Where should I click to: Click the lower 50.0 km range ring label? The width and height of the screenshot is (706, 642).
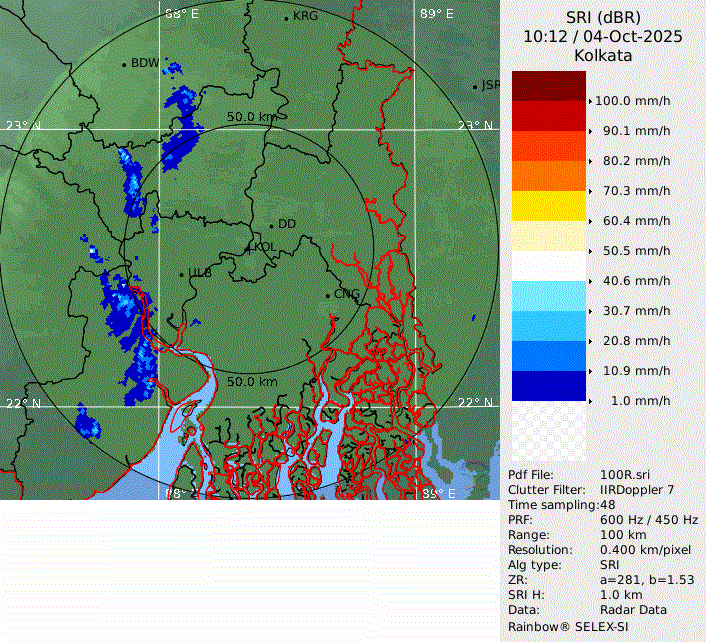252,382
